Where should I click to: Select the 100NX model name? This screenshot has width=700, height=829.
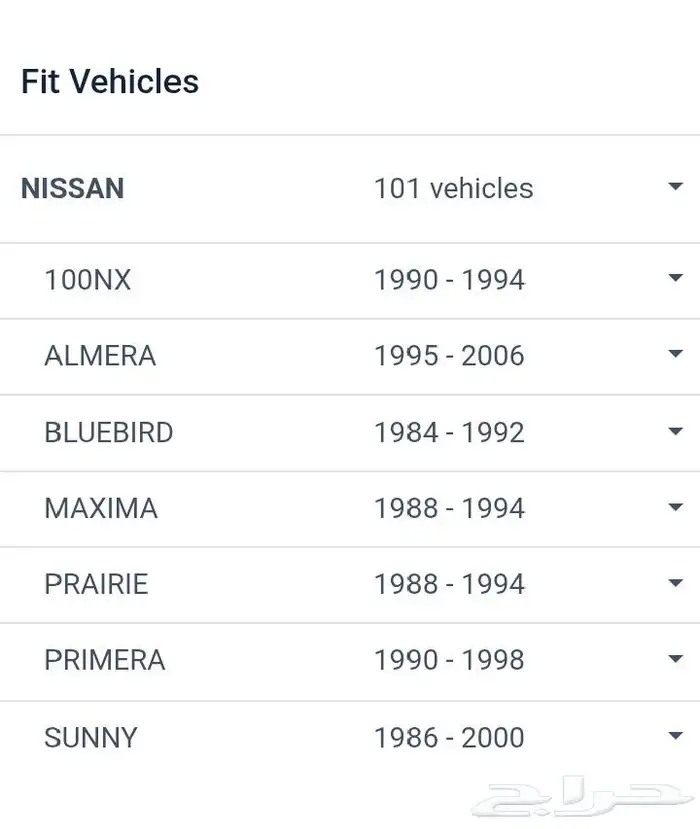[x=88, y=280]
